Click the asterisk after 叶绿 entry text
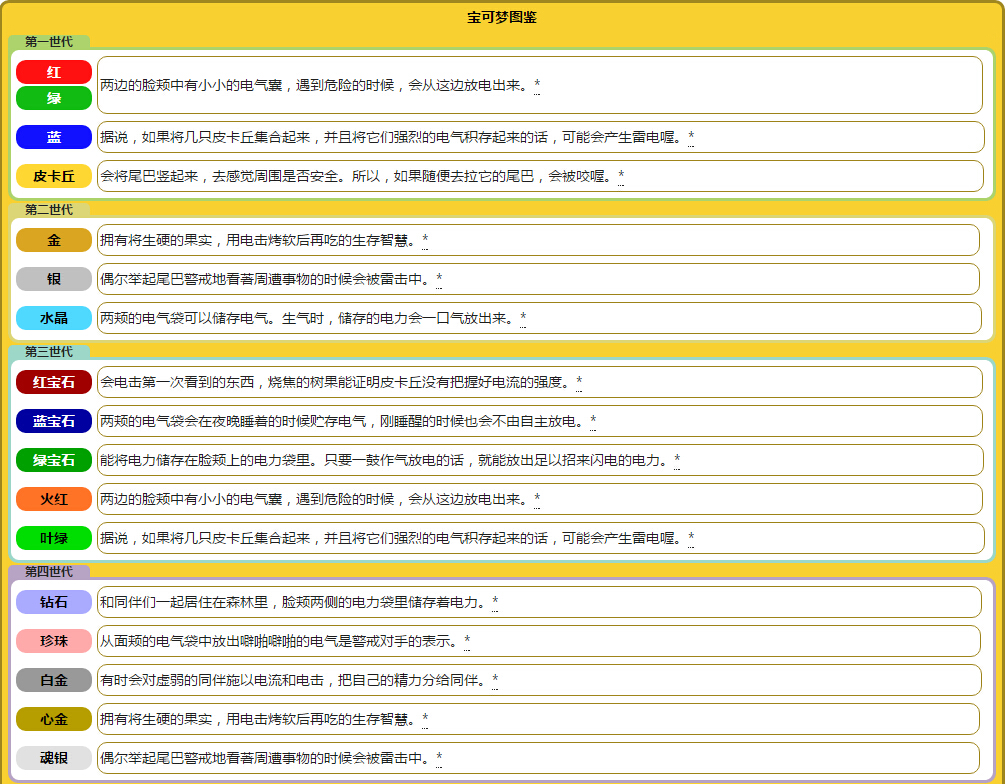Image resolution: width=1006 pixels, height=784 pixels. pos(691,538)
